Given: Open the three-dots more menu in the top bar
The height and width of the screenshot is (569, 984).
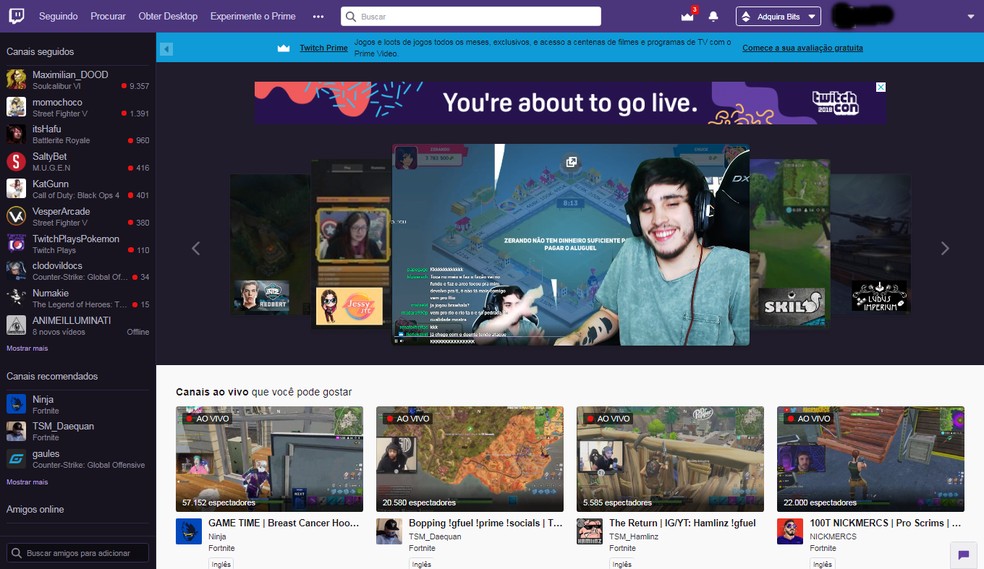Looking at the screenshot, I should click(x=318, y=16).
